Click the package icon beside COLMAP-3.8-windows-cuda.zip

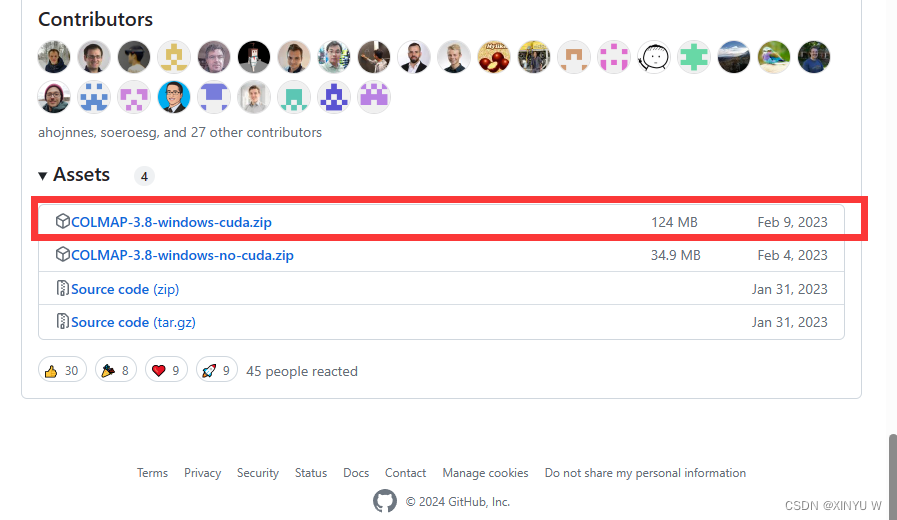coord(62,221)
